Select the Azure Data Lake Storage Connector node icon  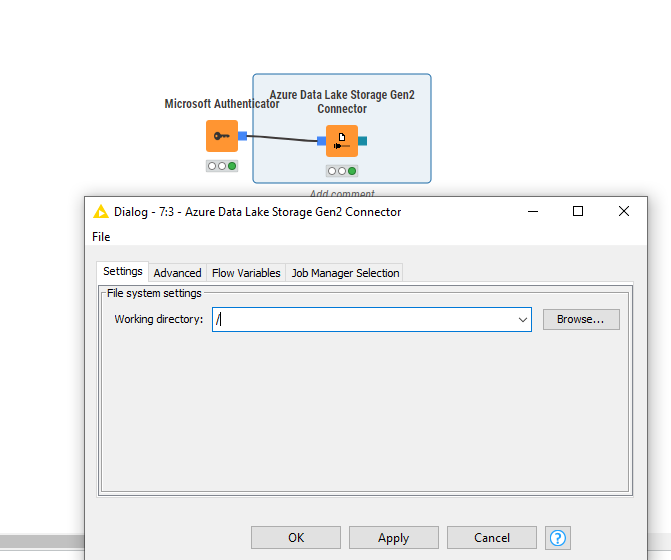[342, 141]
